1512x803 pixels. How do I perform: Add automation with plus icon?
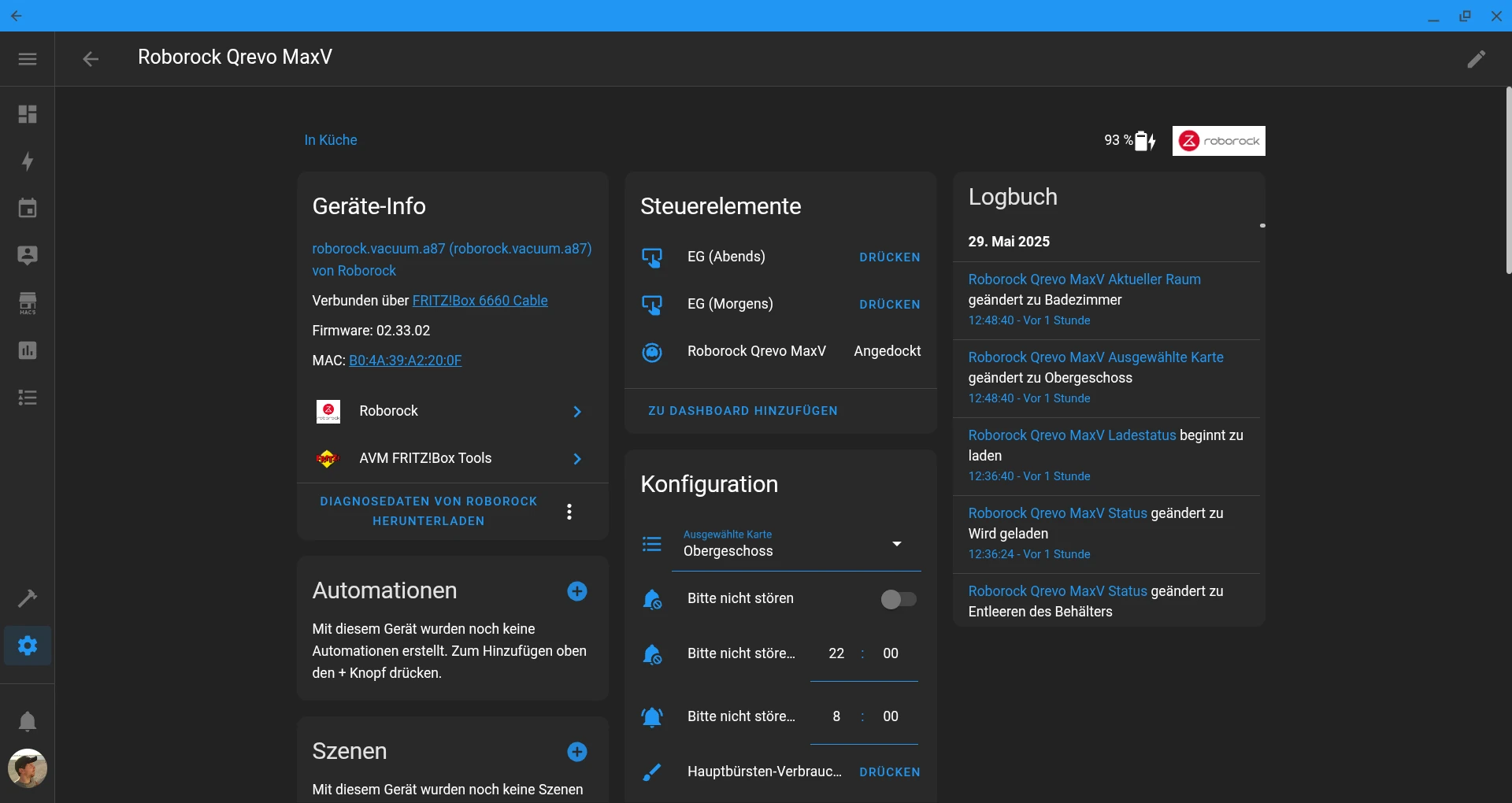(577, 591)
